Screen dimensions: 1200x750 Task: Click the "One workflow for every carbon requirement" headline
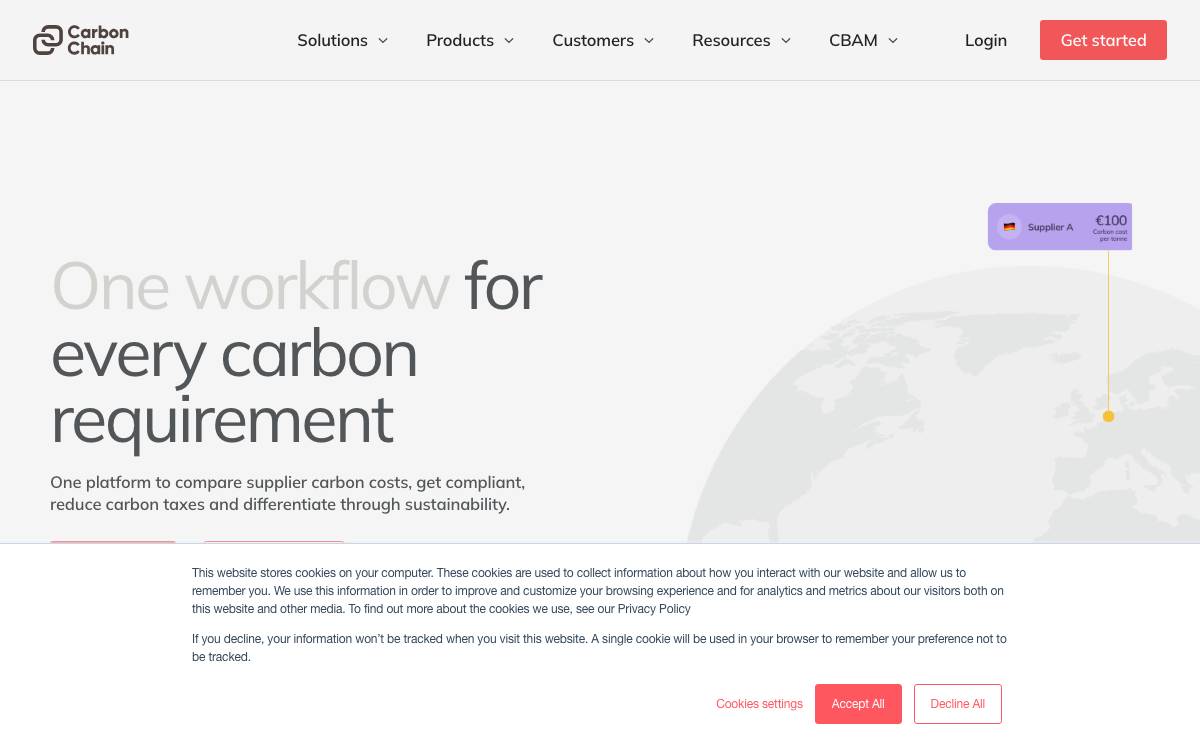click(x=296, y=353)
